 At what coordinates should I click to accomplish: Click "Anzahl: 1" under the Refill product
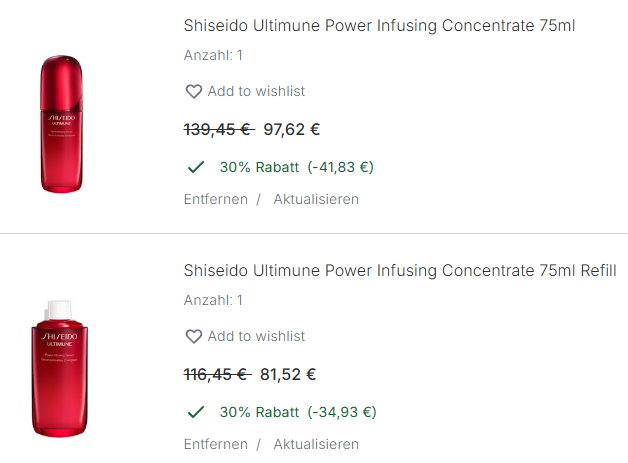click(x=213, y=300)
